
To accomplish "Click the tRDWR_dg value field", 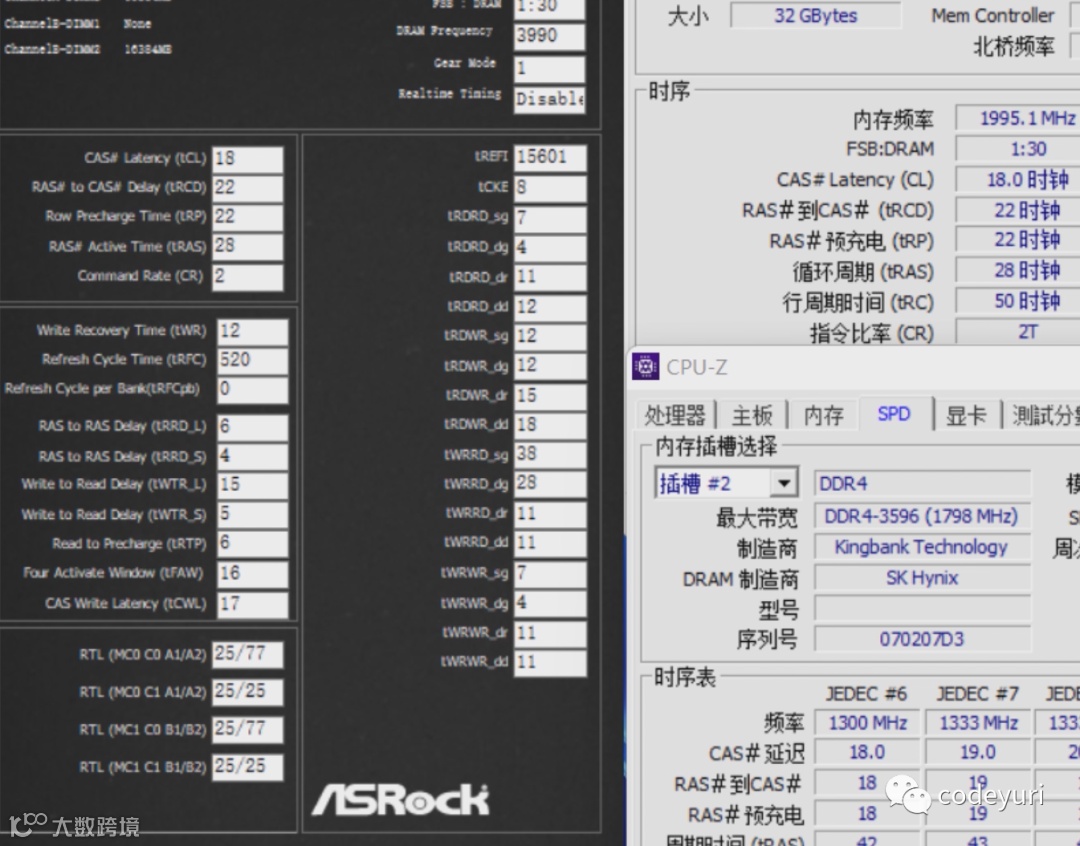I will coord(550,367).
